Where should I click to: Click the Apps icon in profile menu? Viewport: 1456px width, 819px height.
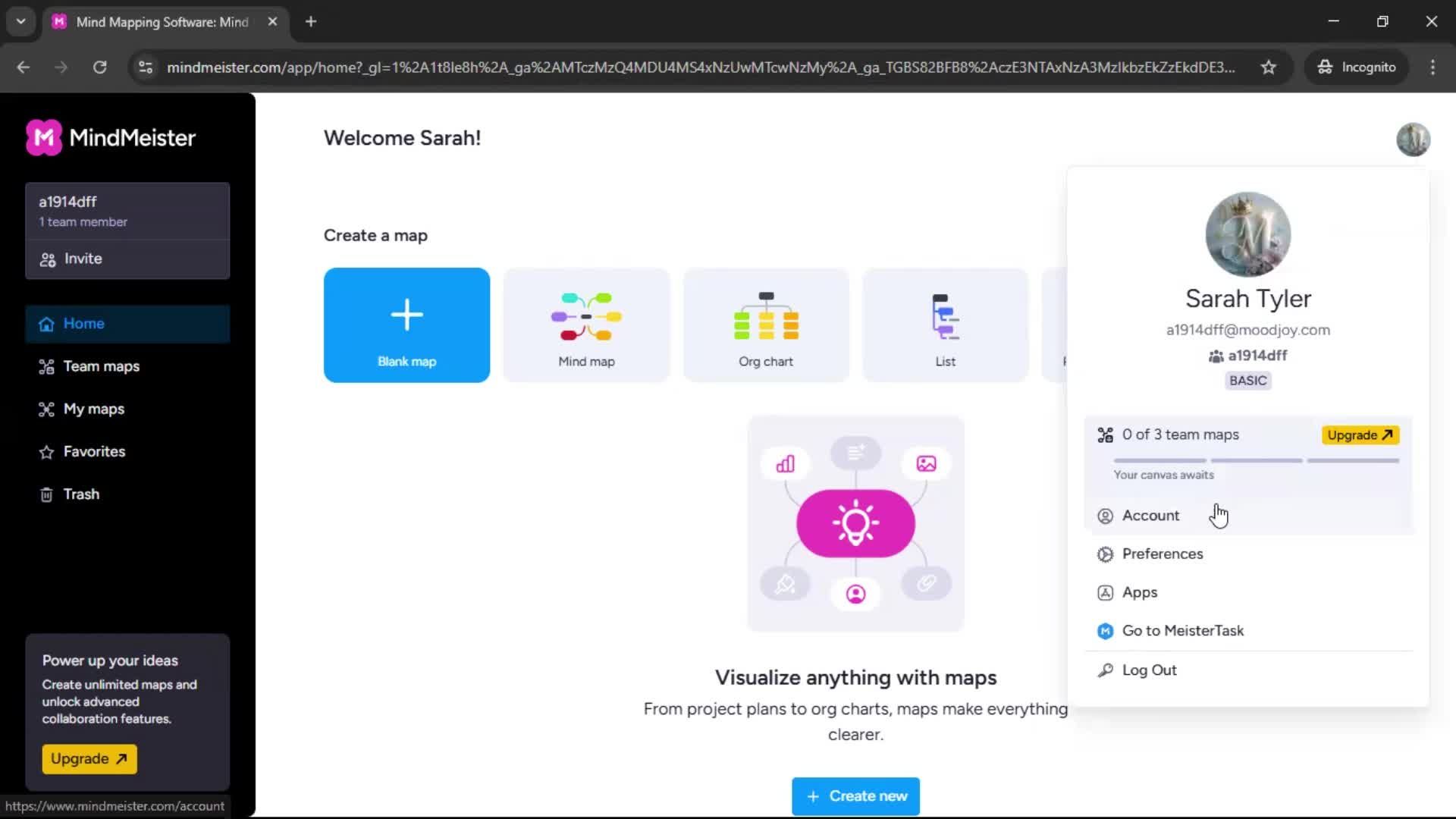click(x=1105, y=593)
